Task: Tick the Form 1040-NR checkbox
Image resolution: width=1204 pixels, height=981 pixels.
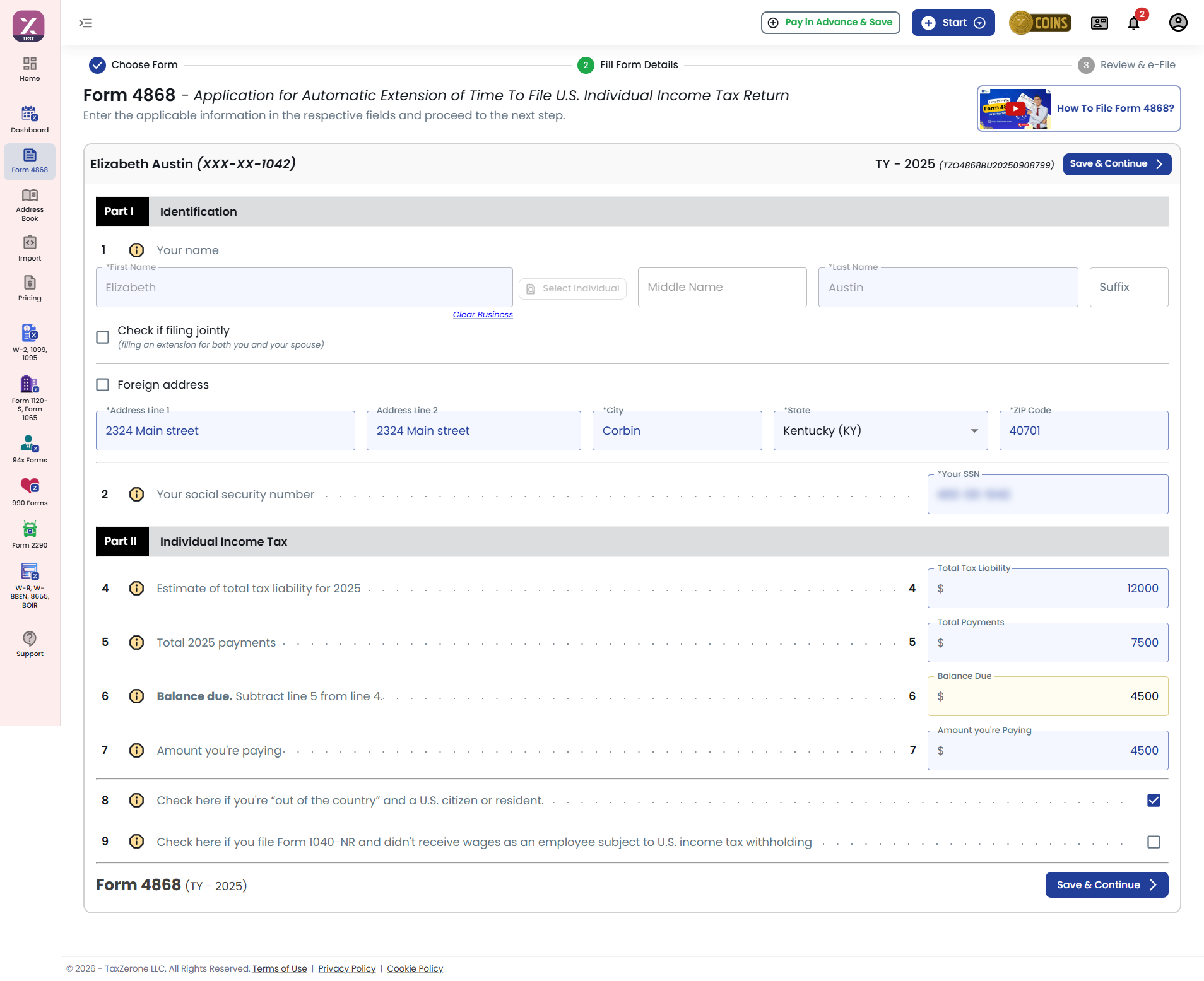Action: click(1154, 842)
